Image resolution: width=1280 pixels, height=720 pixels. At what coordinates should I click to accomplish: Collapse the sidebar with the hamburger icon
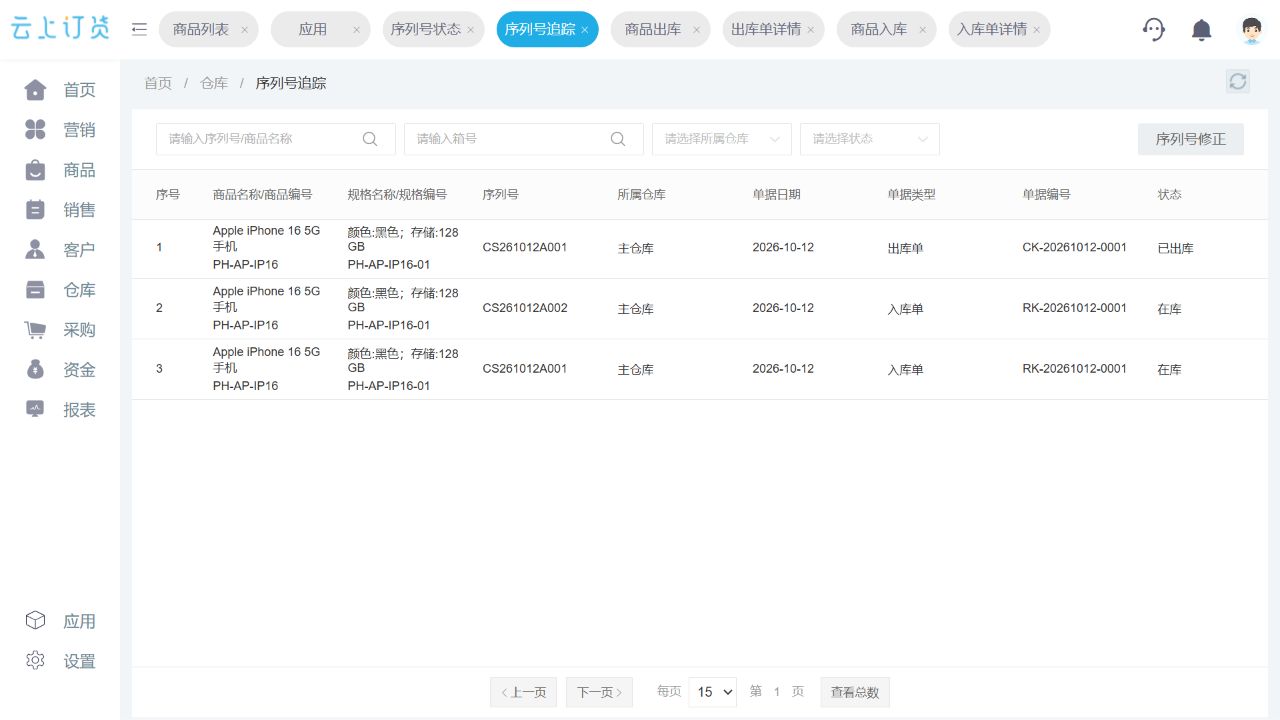pos(139,29)
